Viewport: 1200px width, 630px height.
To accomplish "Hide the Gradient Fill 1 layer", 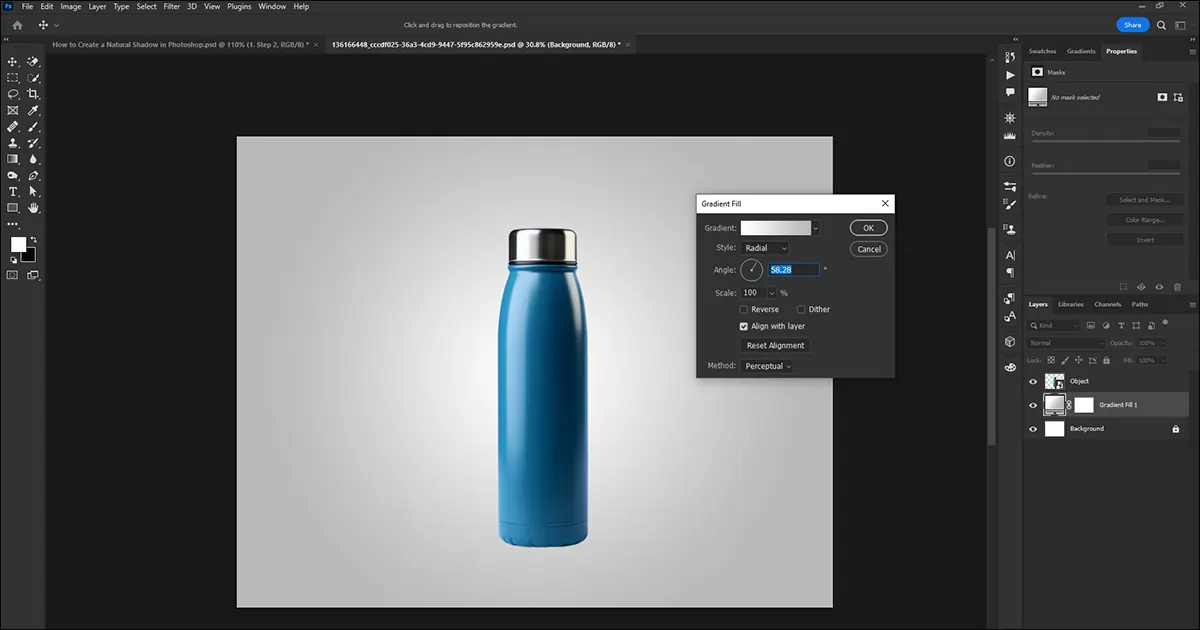I will pos(1033,405).
